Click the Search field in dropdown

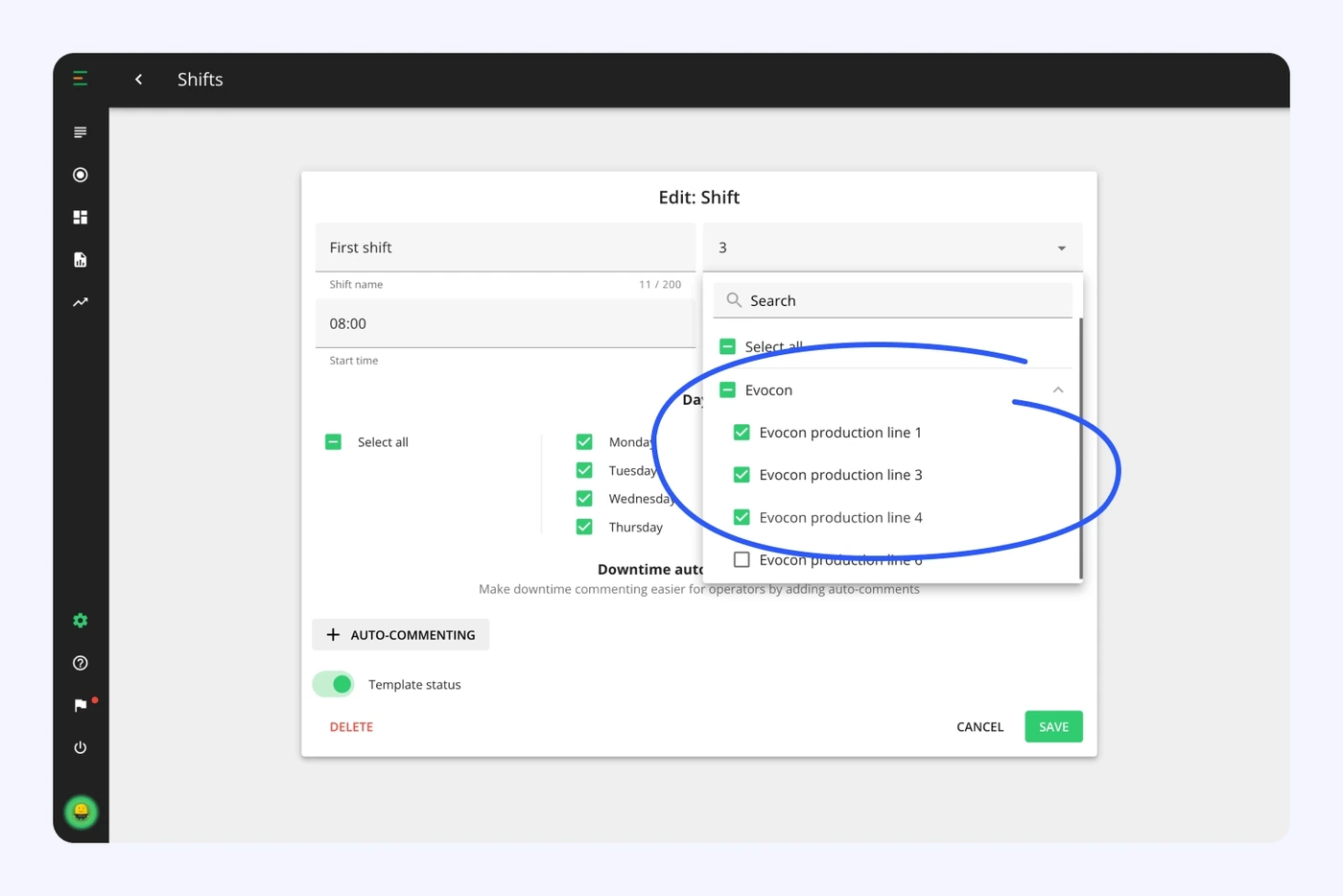(x=892, y=300)
